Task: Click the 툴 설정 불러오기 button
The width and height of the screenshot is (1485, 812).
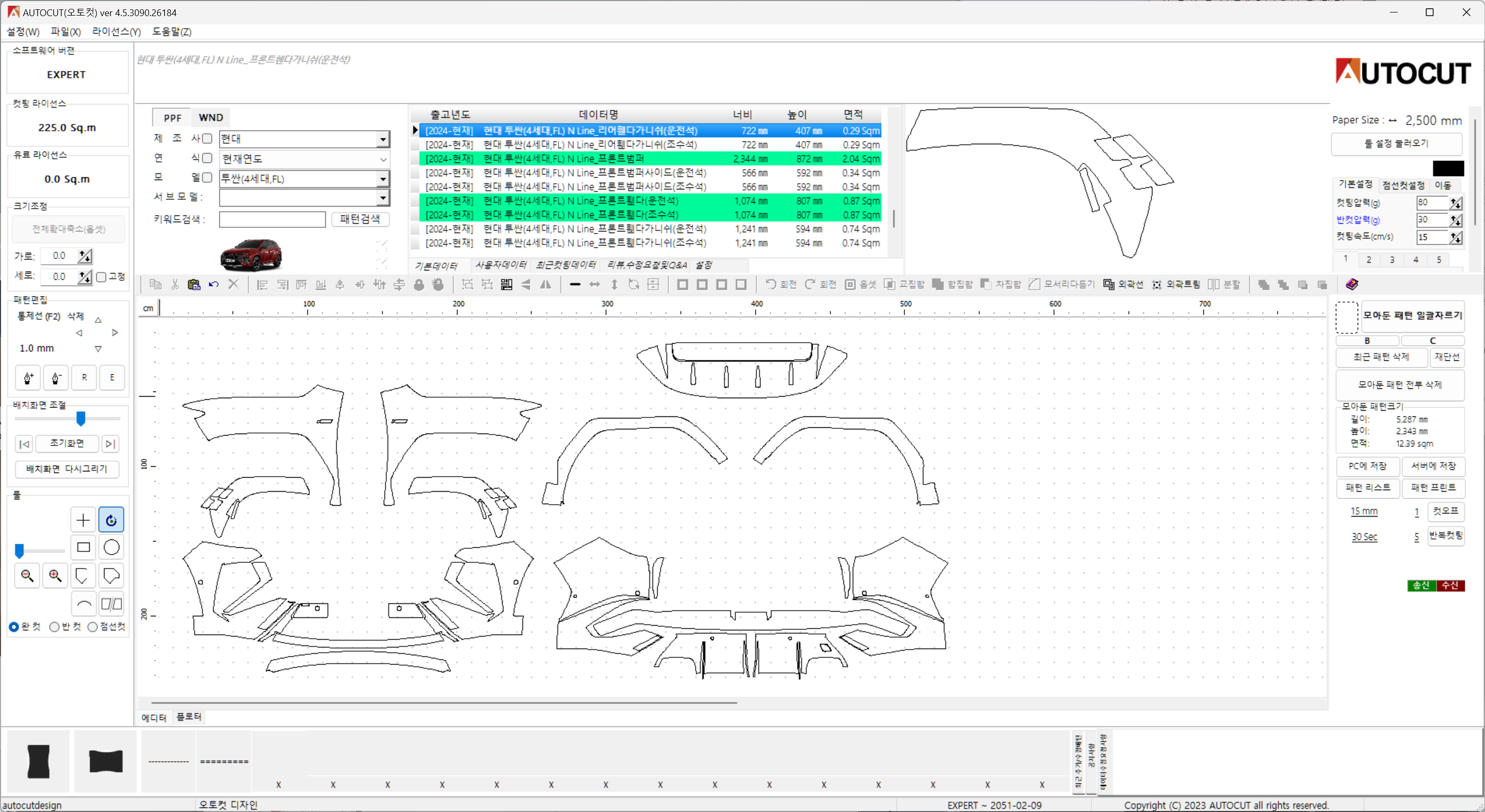Action: coord(1396,144)
